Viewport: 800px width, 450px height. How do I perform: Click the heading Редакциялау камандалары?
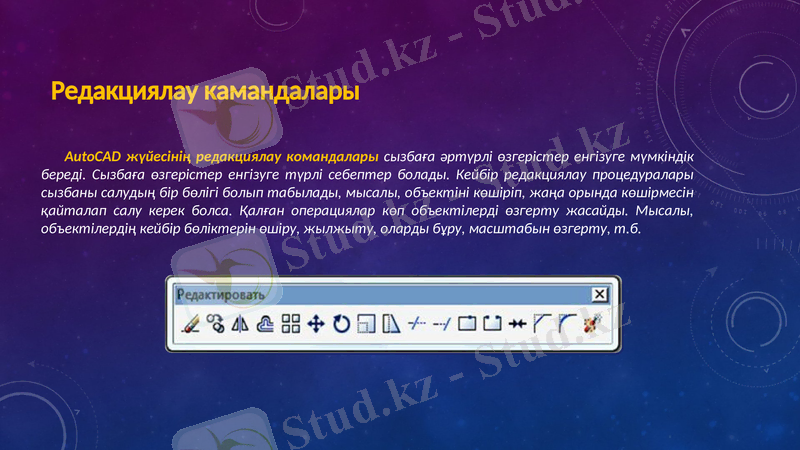tap(205, 92)
